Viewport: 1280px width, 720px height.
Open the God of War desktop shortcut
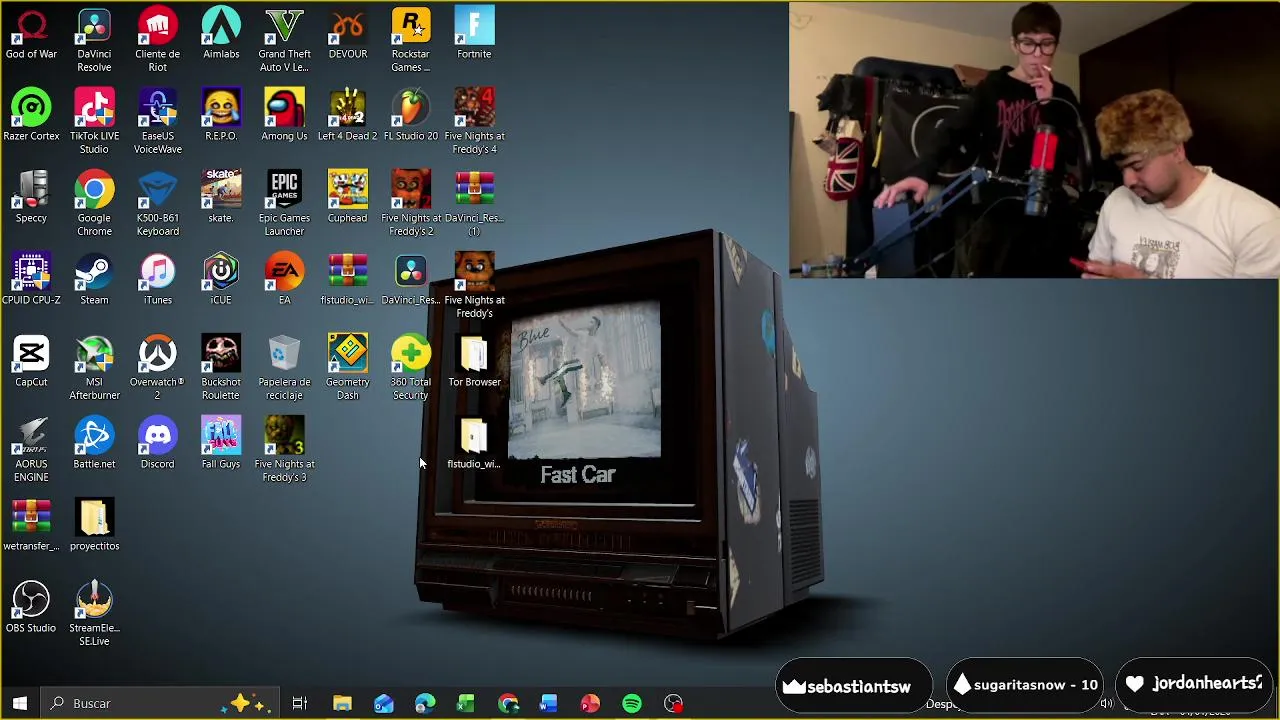31,34
